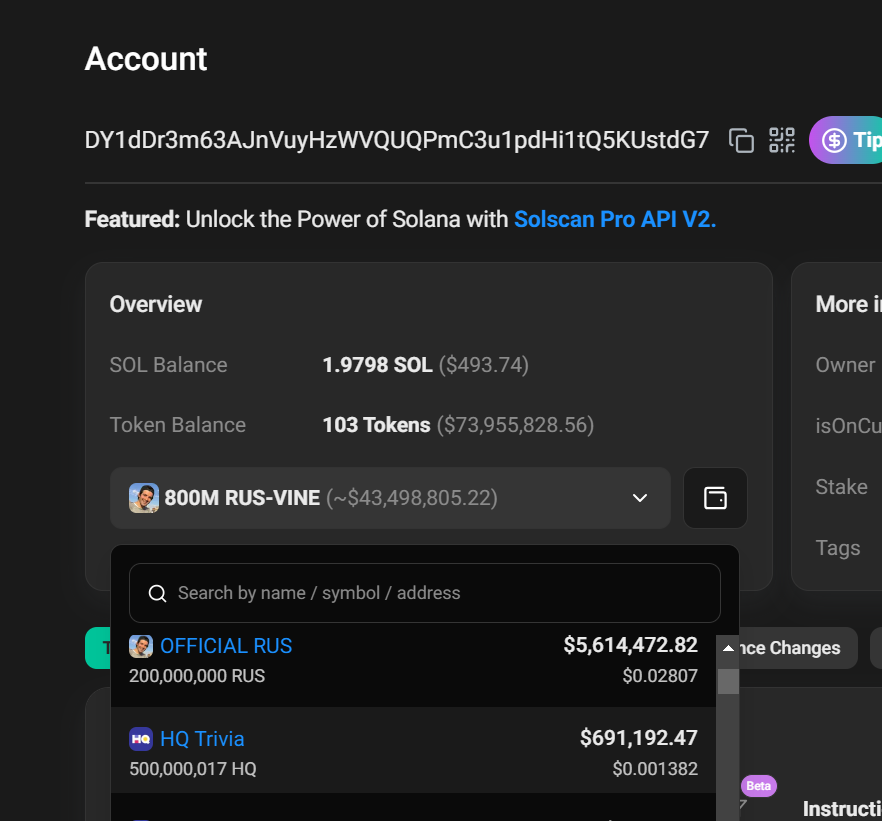Click the Stake label in More info
This screenshot has height=821, width=882.
coord(842,486)
